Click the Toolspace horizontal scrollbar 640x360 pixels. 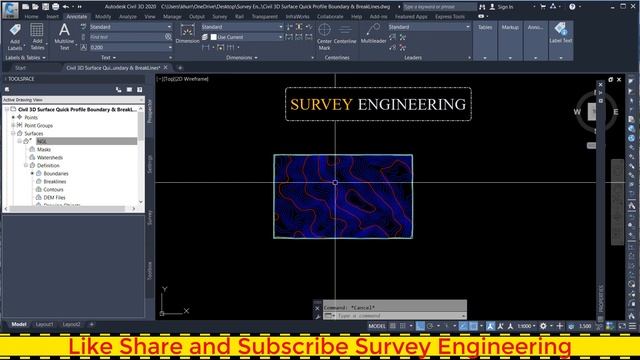click(x=67, y=209)
